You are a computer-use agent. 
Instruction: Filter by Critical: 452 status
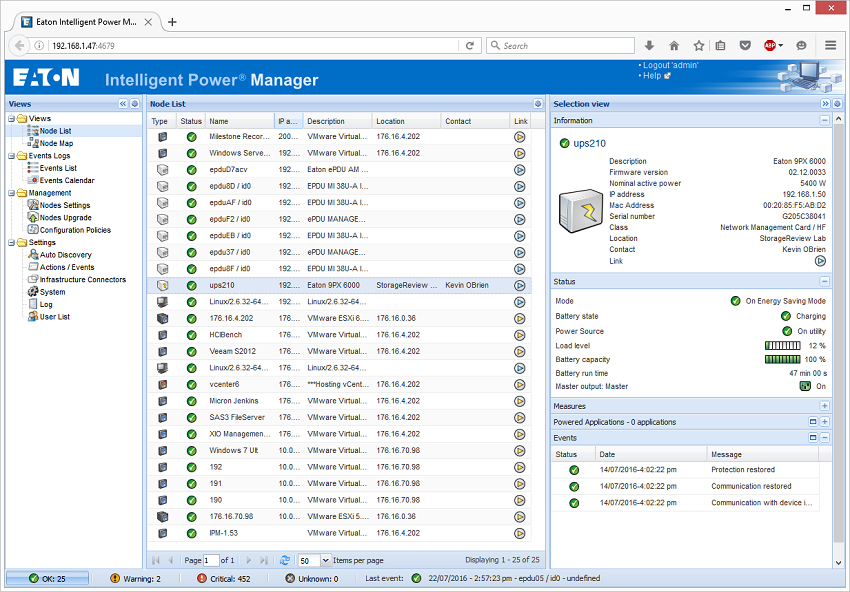[x=224, y=578]
